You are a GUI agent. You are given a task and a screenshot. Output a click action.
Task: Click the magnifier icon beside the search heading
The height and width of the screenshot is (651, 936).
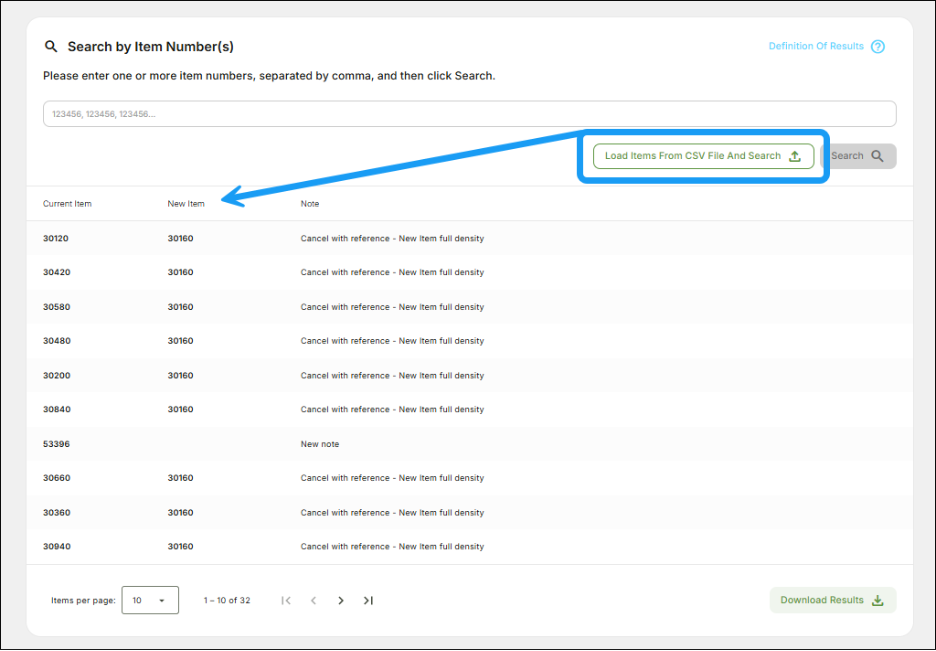click(51, 47)
